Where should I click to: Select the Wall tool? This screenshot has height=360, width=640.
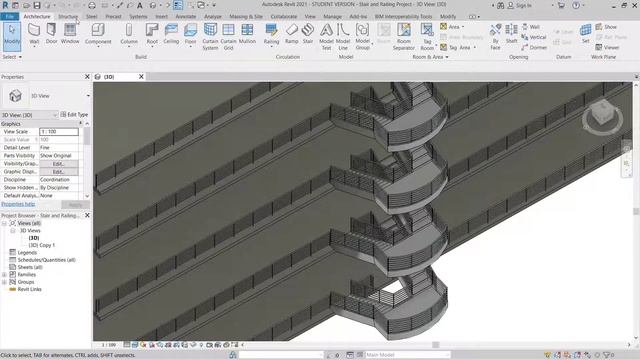point(34,34)
